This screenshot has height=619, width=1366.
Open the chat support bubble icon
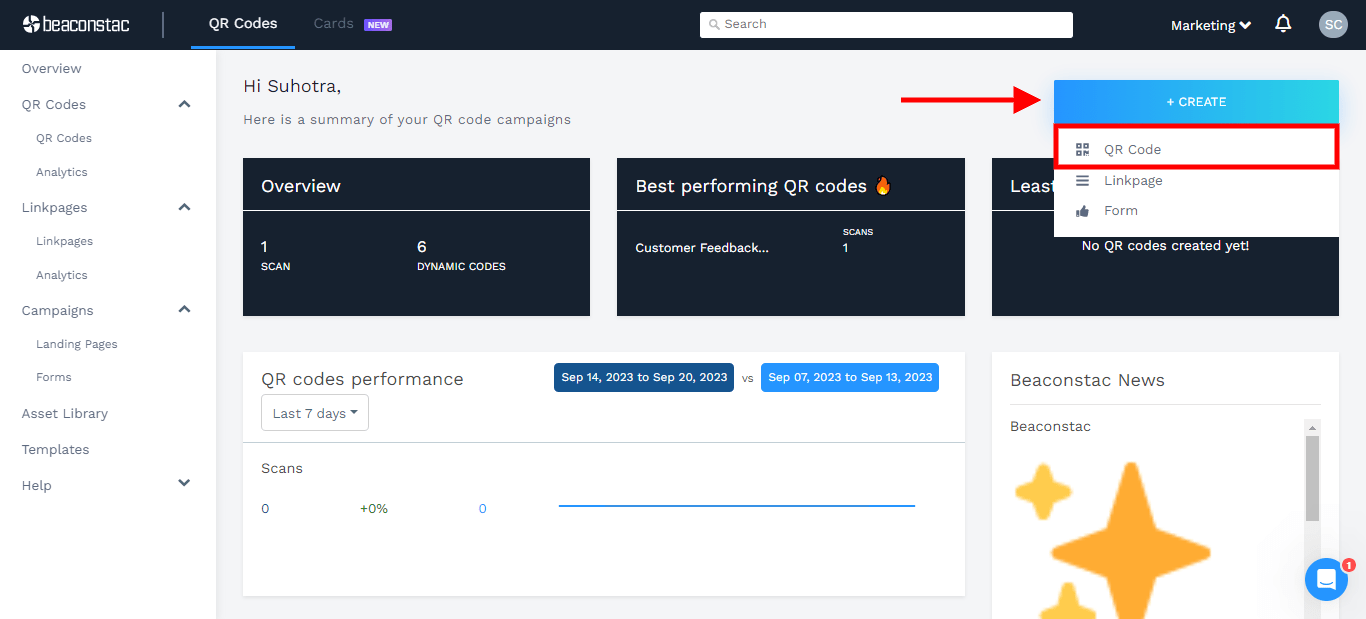(x=1326, y=579)
